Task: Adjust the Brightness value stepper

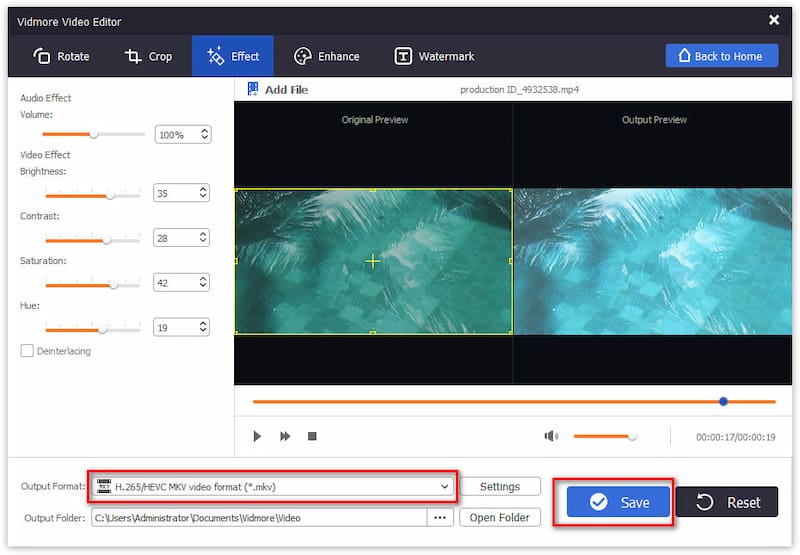Action: (203, 193)
